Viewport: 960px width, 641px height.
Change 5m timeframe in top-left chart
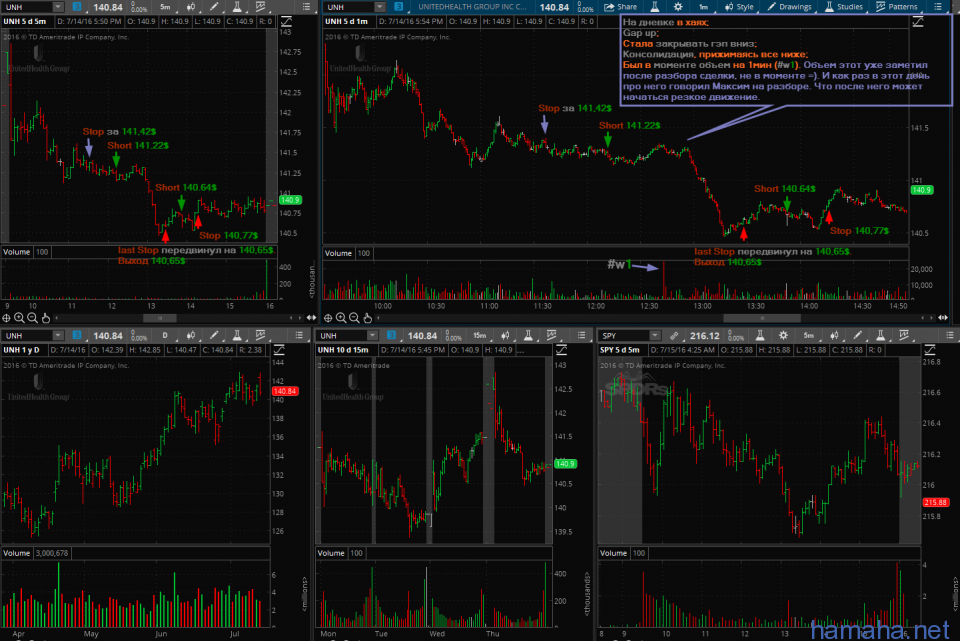pyautogui.click(x=165, y=7)
